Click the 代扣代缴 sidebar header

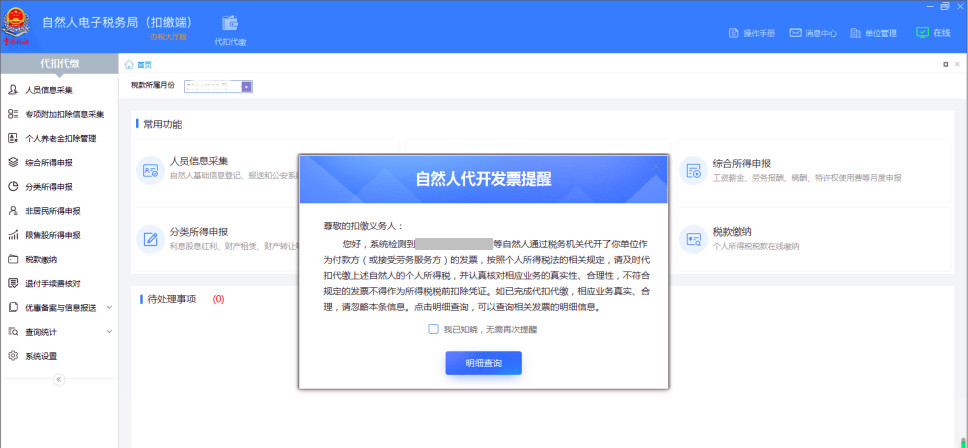pos(59,64)
